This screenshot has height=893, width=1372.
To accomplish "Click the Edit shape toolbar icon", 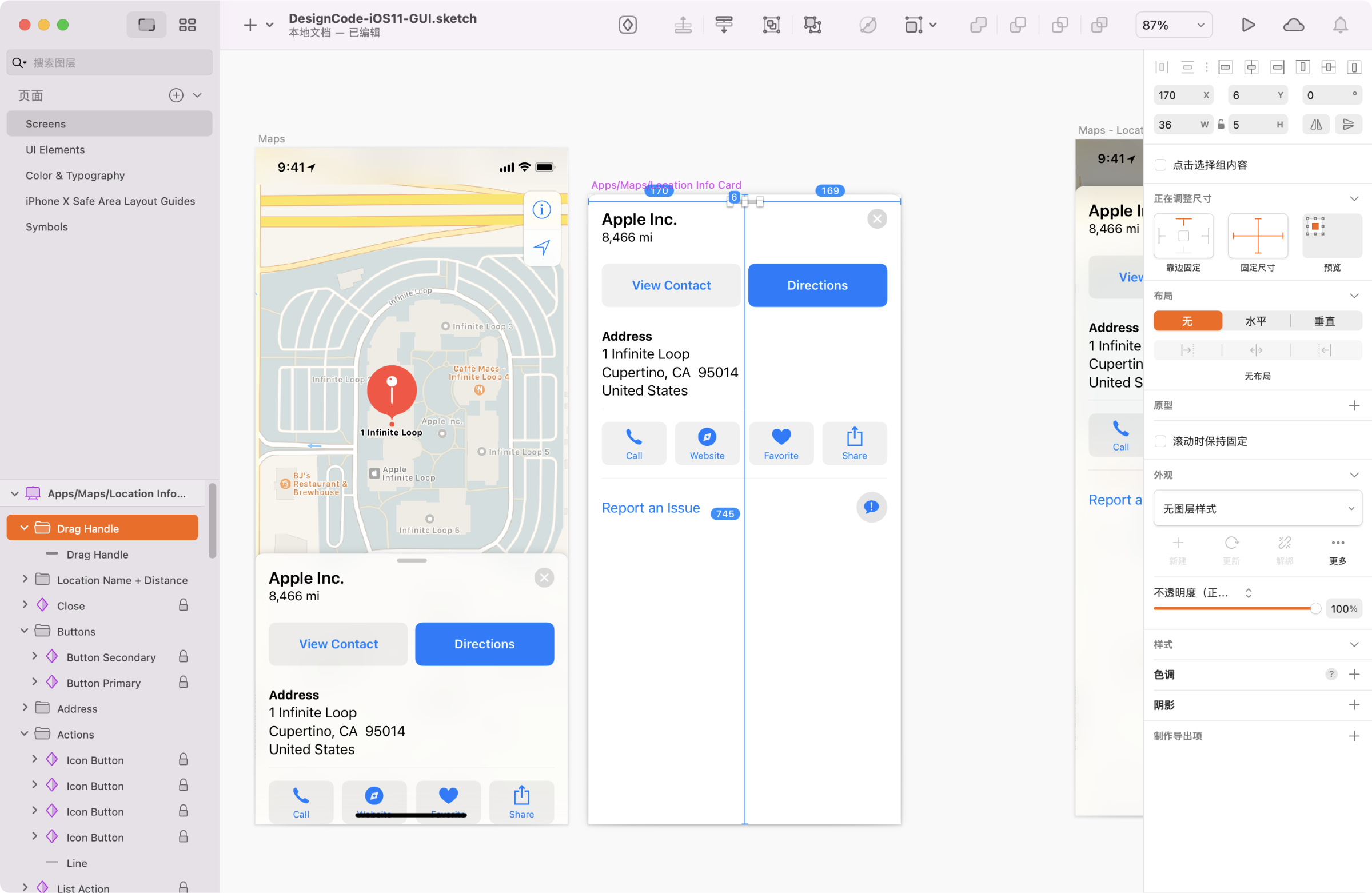I will click(x=868, y=25).
